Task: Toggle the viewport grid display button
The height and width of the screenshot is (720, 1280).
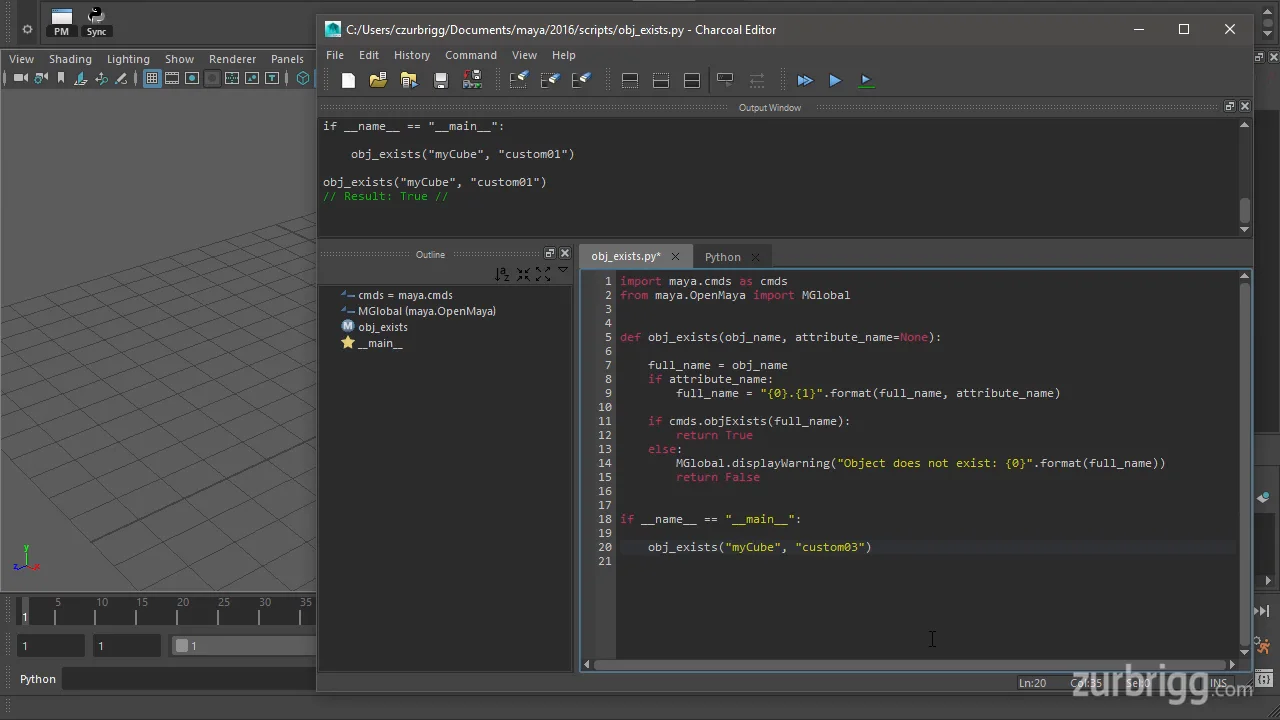Action: coord(152,79)
